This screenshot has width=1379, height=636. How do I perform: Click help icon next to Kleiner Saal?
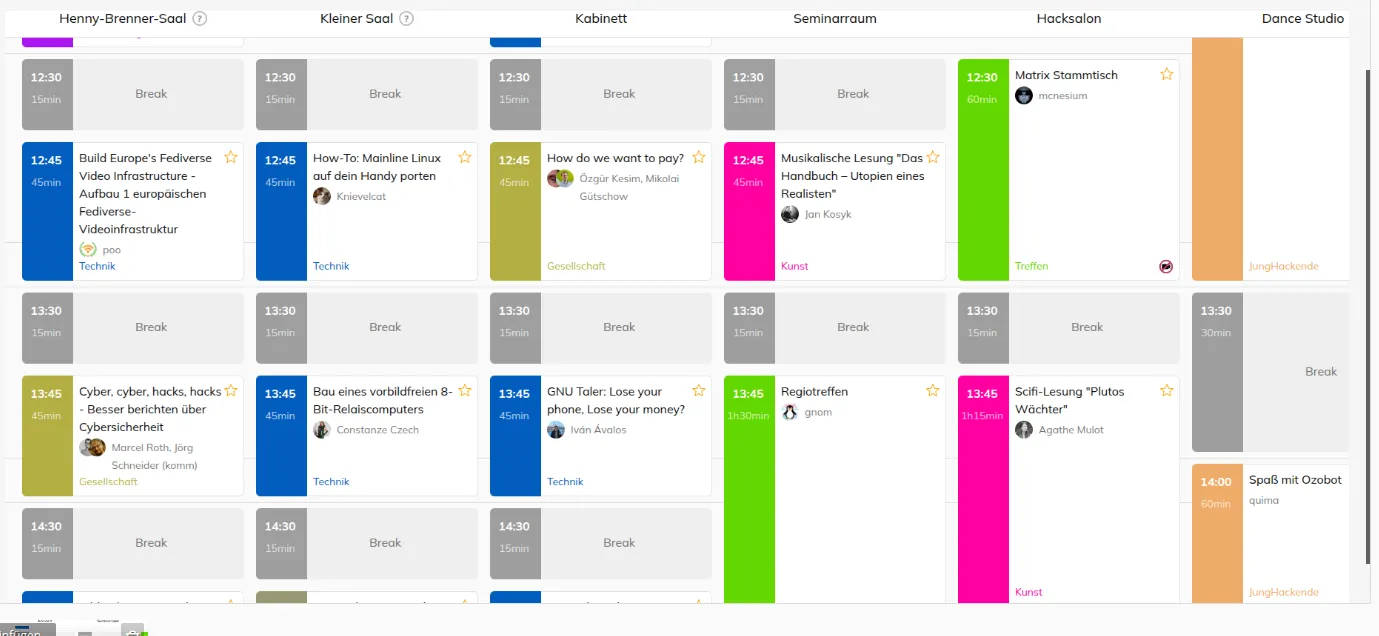[x=406, y=18]
